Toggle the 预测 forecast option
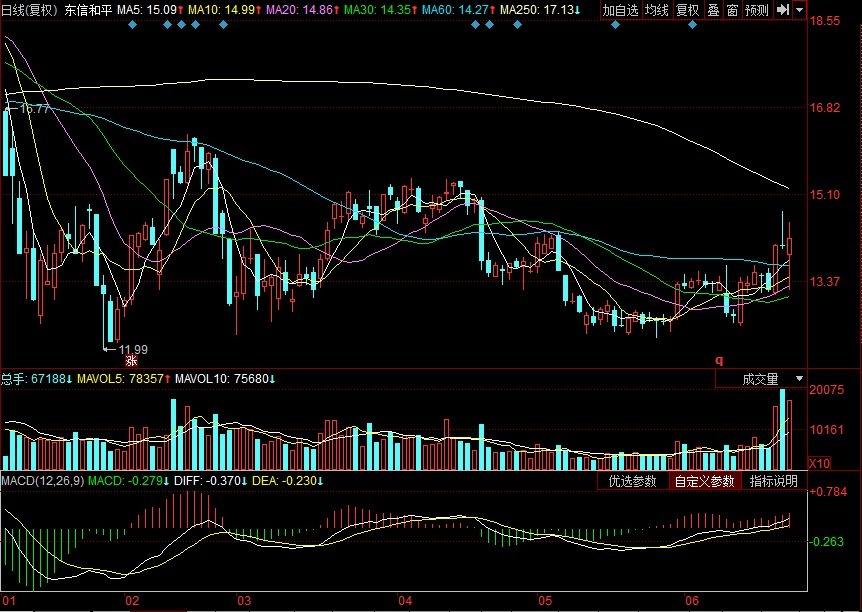The height and width of the screenshot is (612, 862). coord(757,10)
